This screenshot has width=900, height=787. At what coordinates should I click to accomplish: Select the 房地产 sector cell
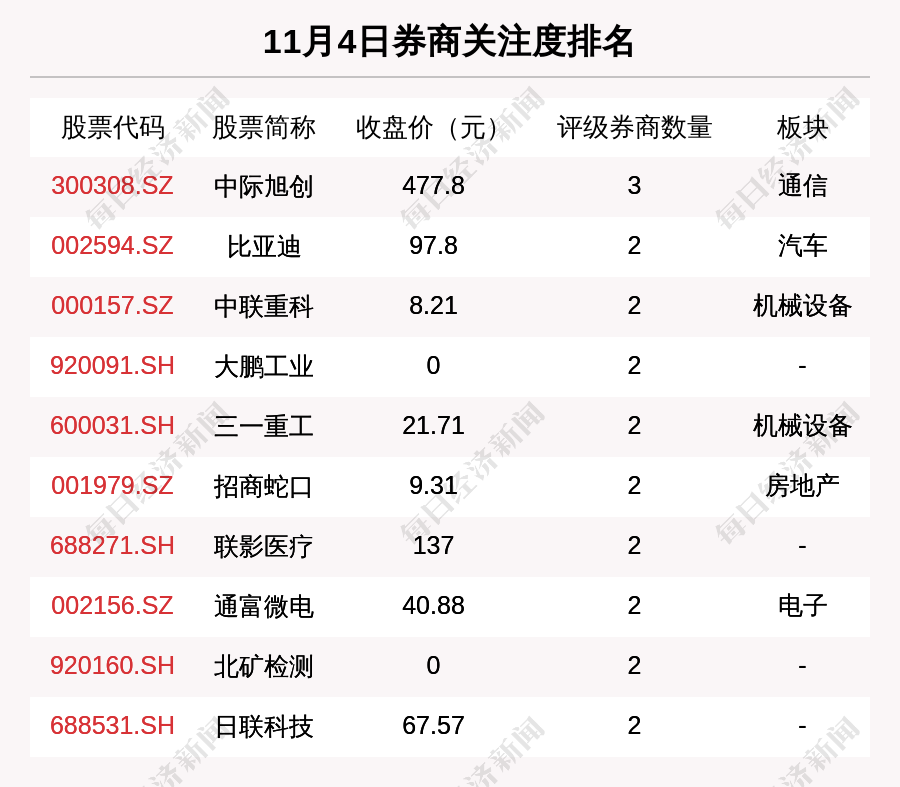pos(802,486)
